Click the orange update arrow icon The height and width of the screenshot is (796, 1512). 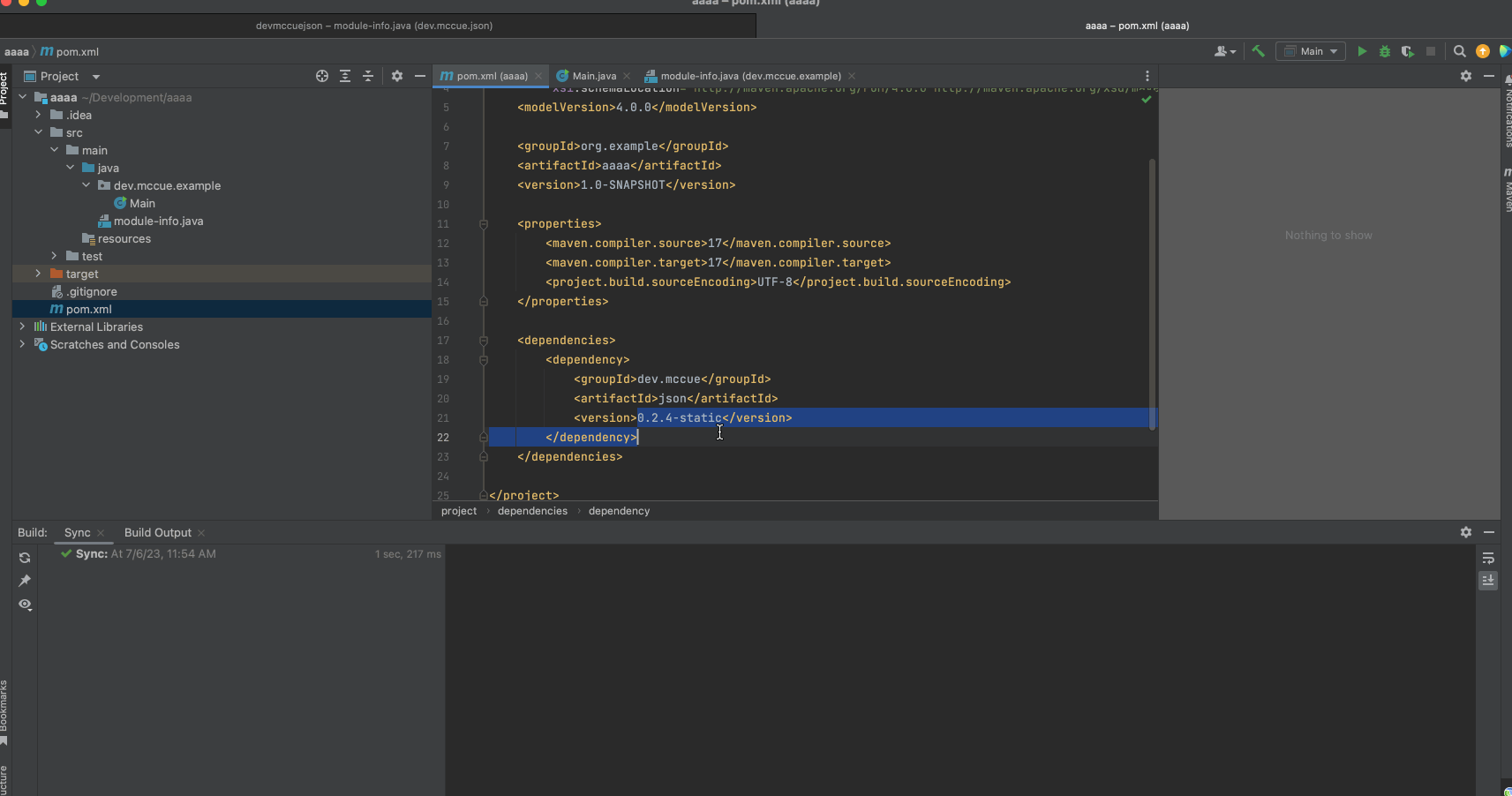[x=1482, y=51]
